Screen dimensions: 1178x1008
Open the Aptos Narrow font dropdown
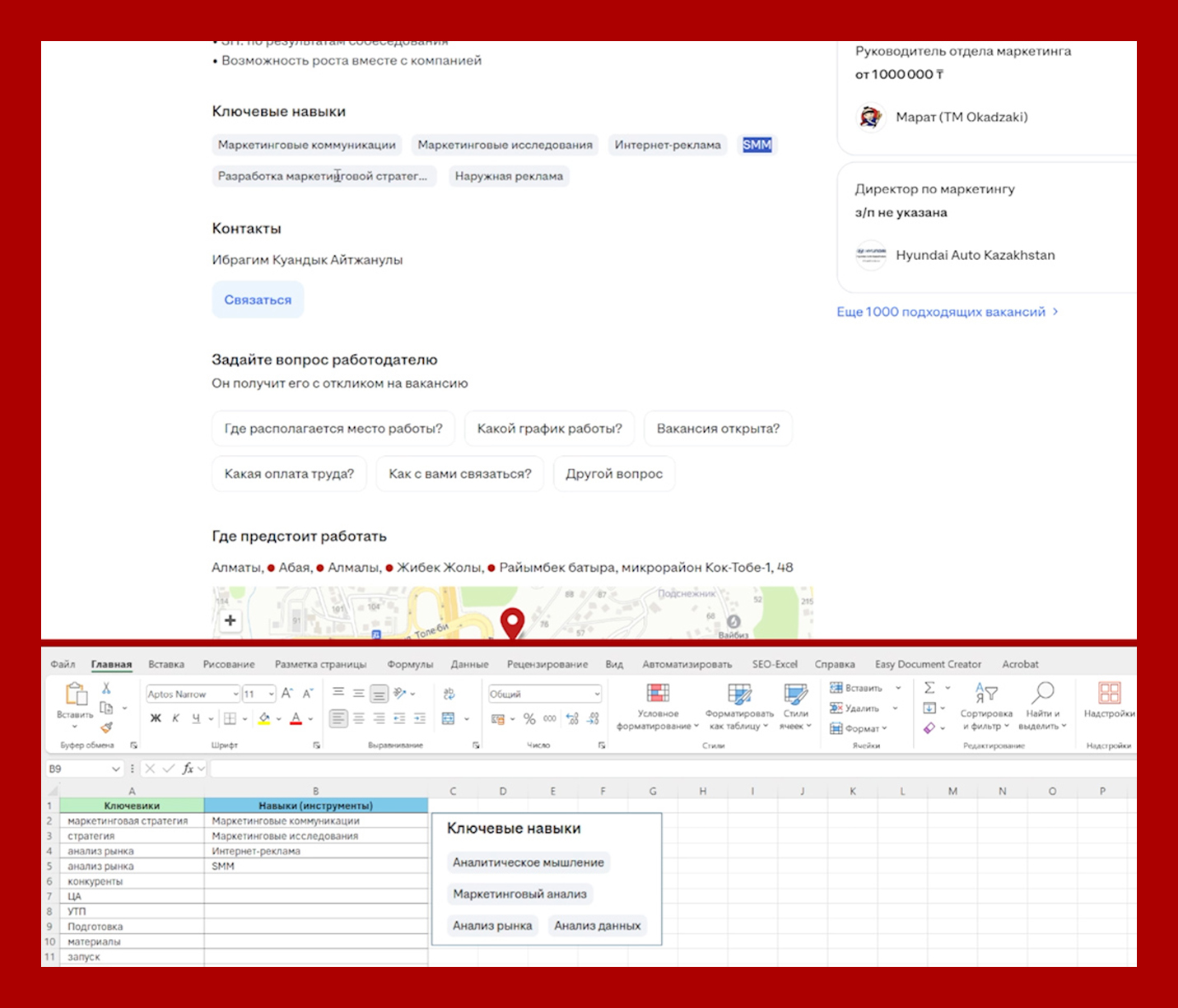point(235,694)
